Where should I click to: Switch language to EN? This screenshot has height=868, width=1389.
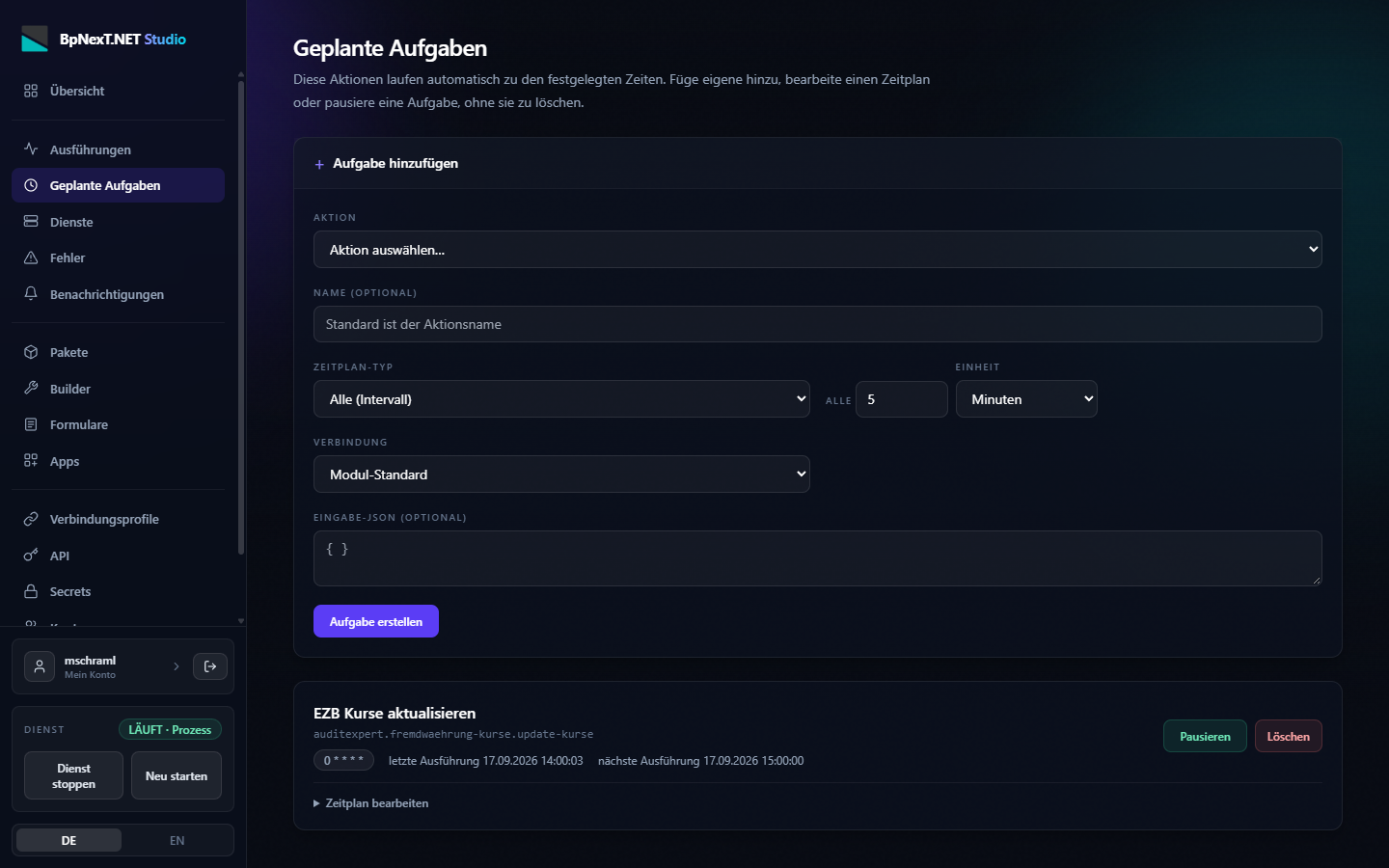[177, 840]
